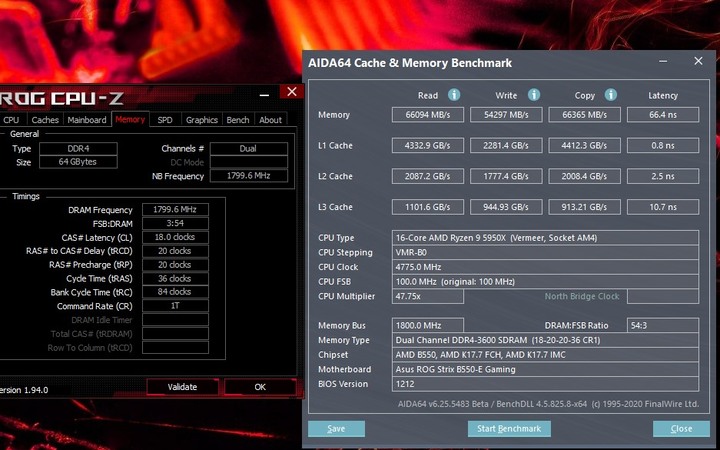Open the Copy info icon in AIDA64
720x450 pixels.
pos(610,95)
